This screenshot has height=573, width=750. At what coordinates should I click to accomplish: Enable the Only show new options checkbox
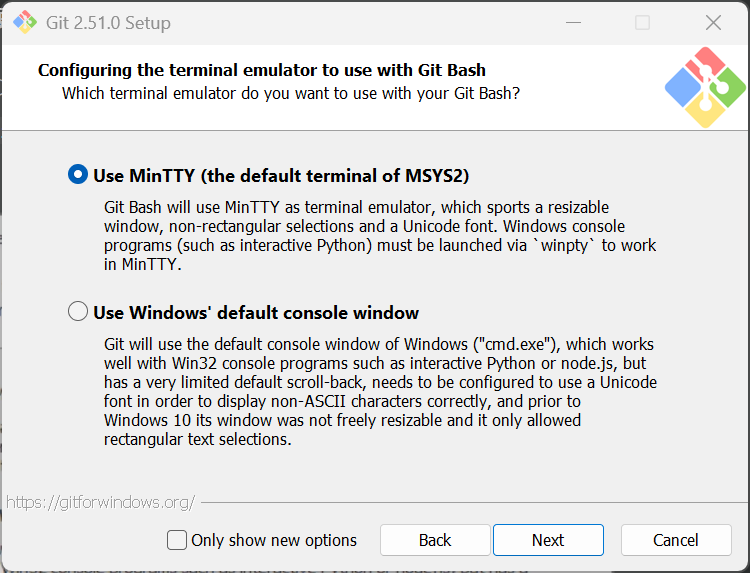click(177, 540)
